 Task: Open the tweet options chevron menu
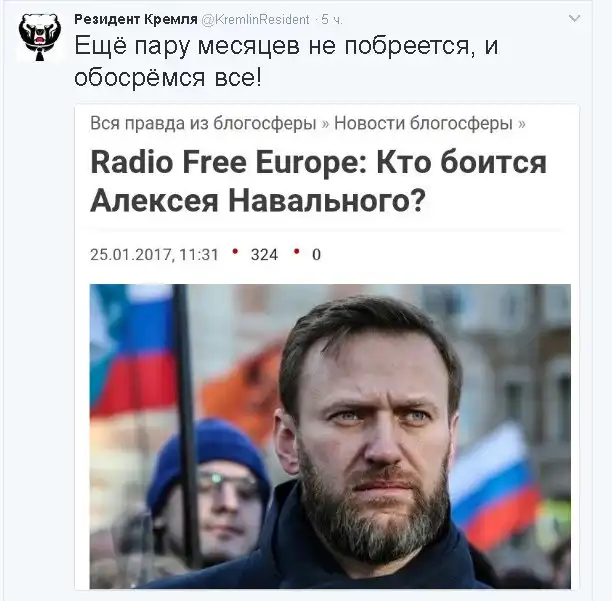point(574,18)
